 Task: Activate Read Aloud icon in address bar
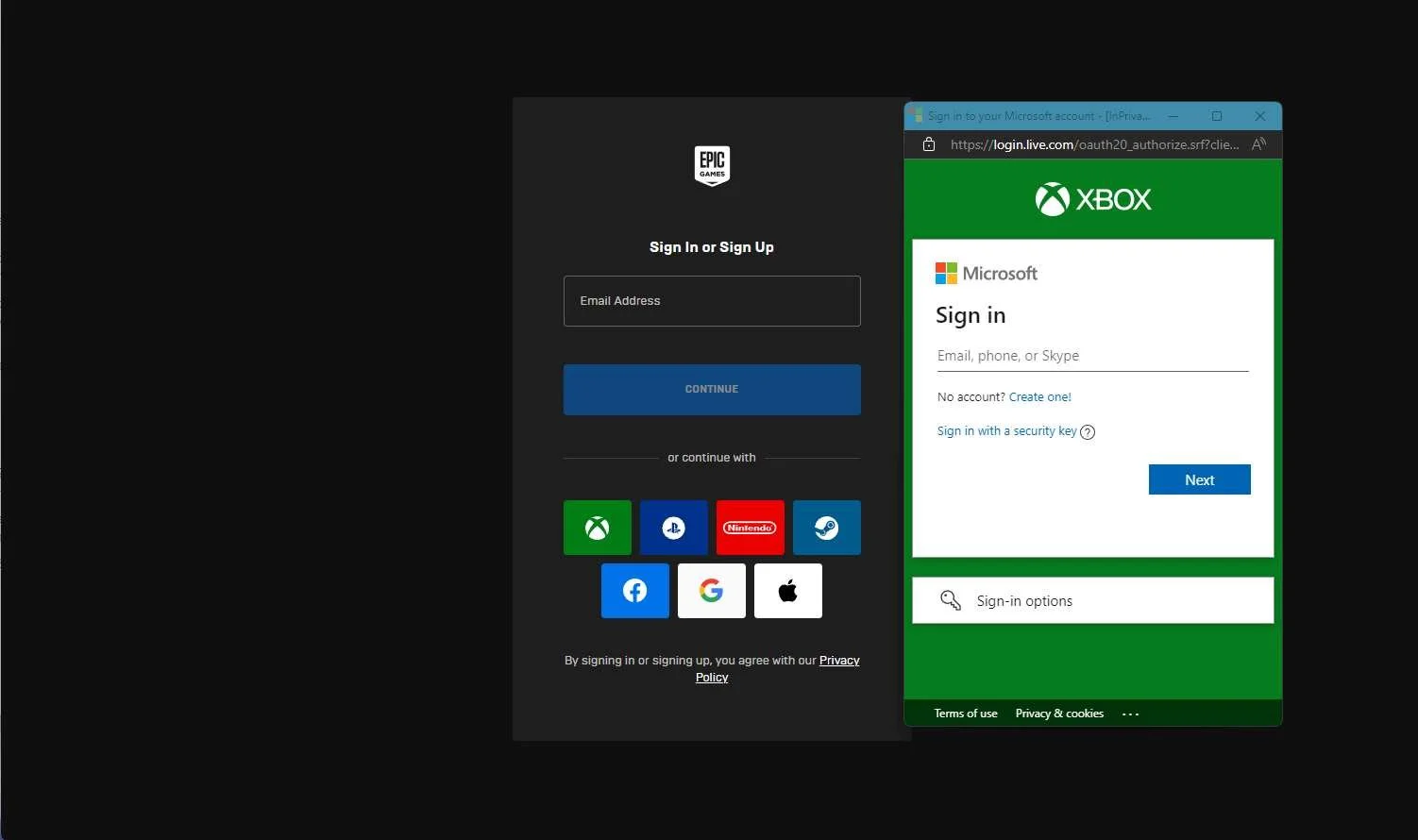tap(1258, 144)
